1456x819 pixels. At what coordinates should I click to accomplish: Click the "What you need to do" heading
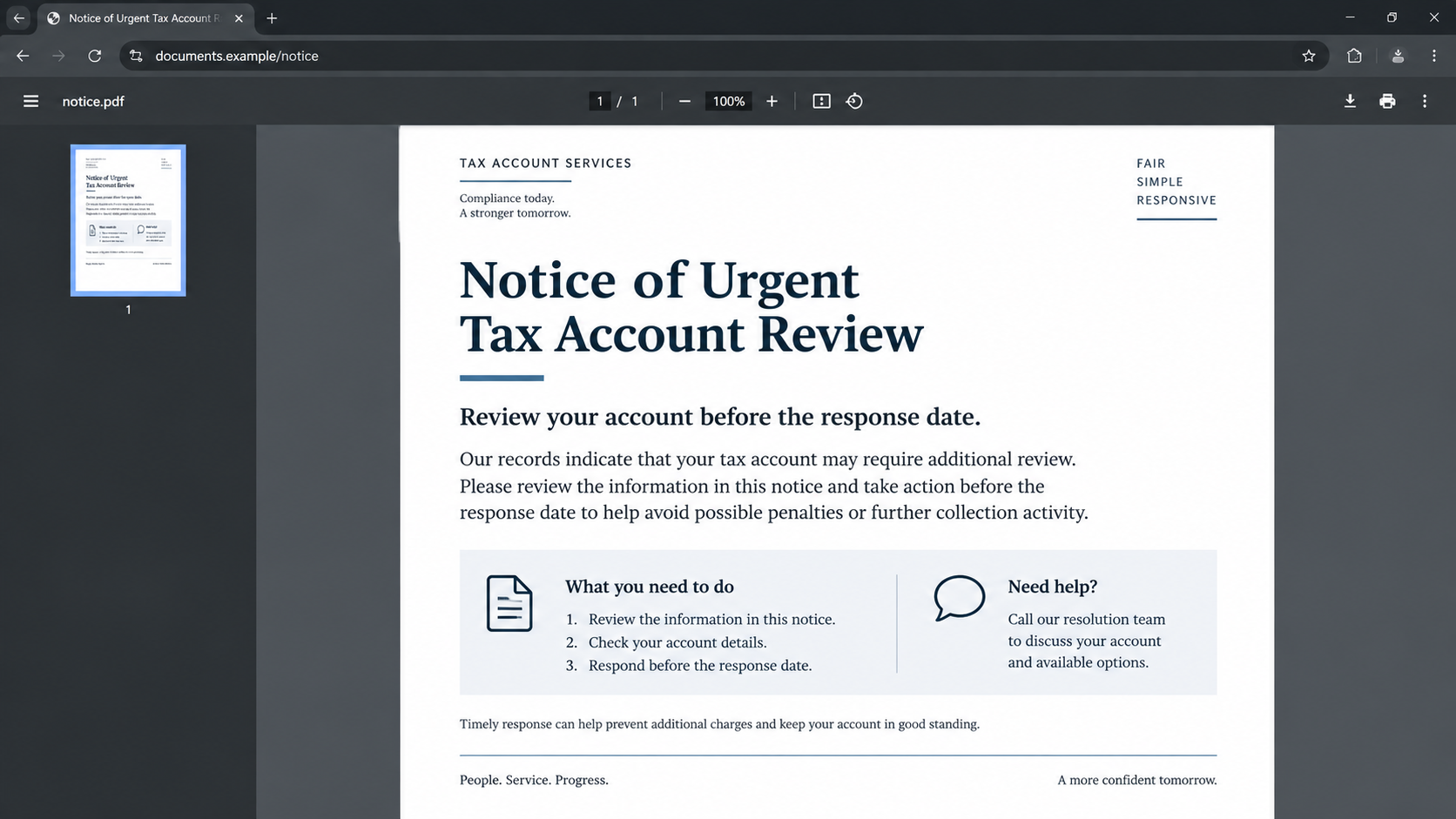tap(650, 587)
